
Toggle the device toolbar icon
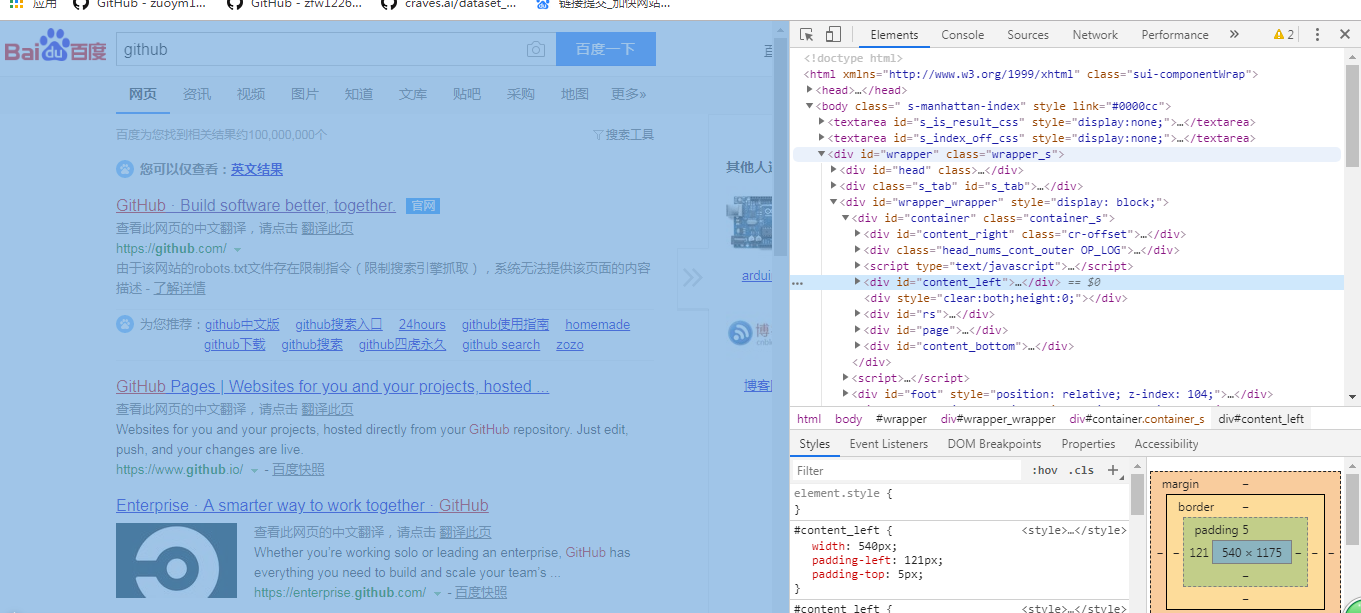click(x=833, y=34)
